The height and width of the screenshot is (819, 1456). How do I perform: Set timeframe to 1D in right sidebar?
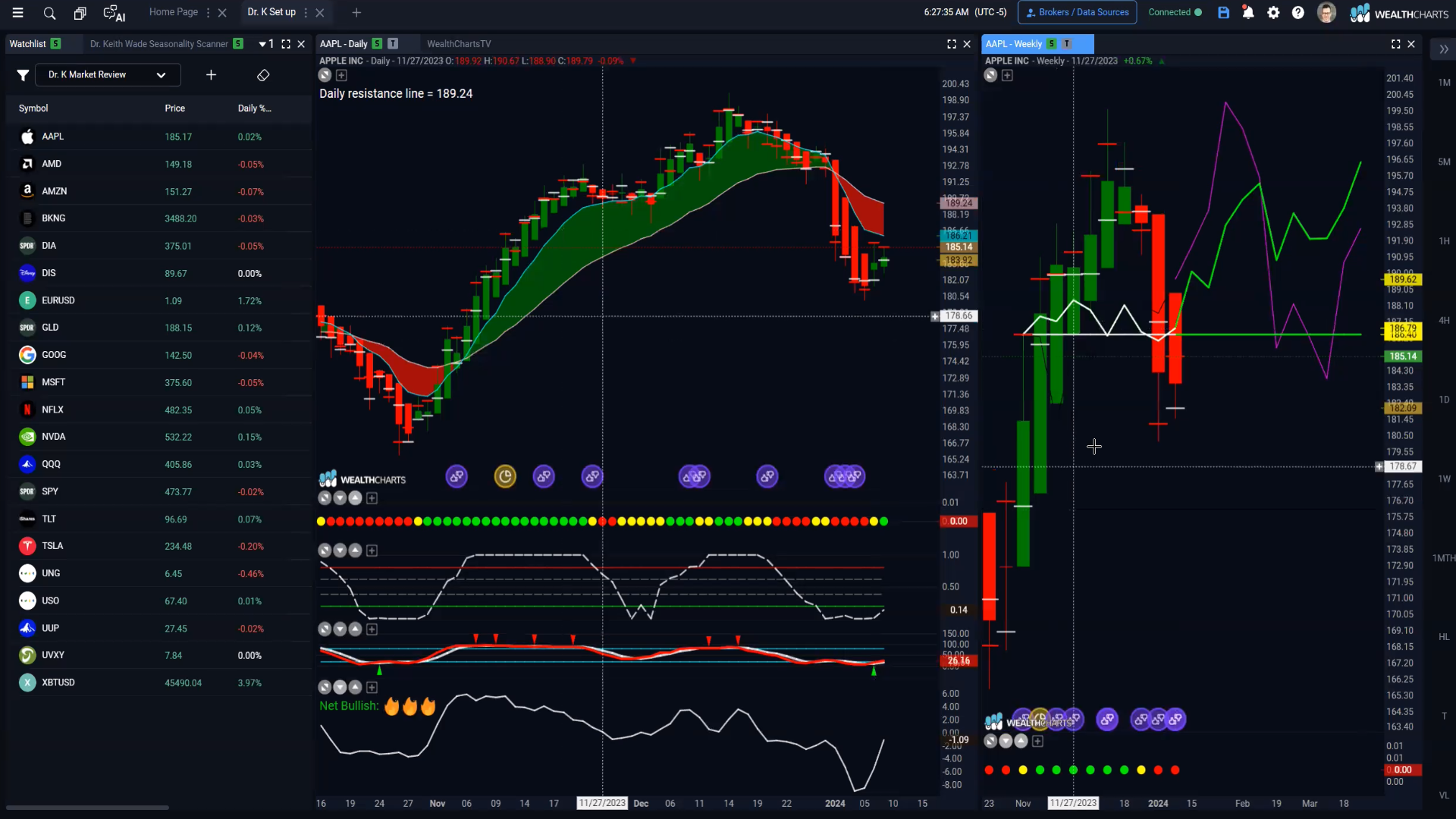point(1444,400)
